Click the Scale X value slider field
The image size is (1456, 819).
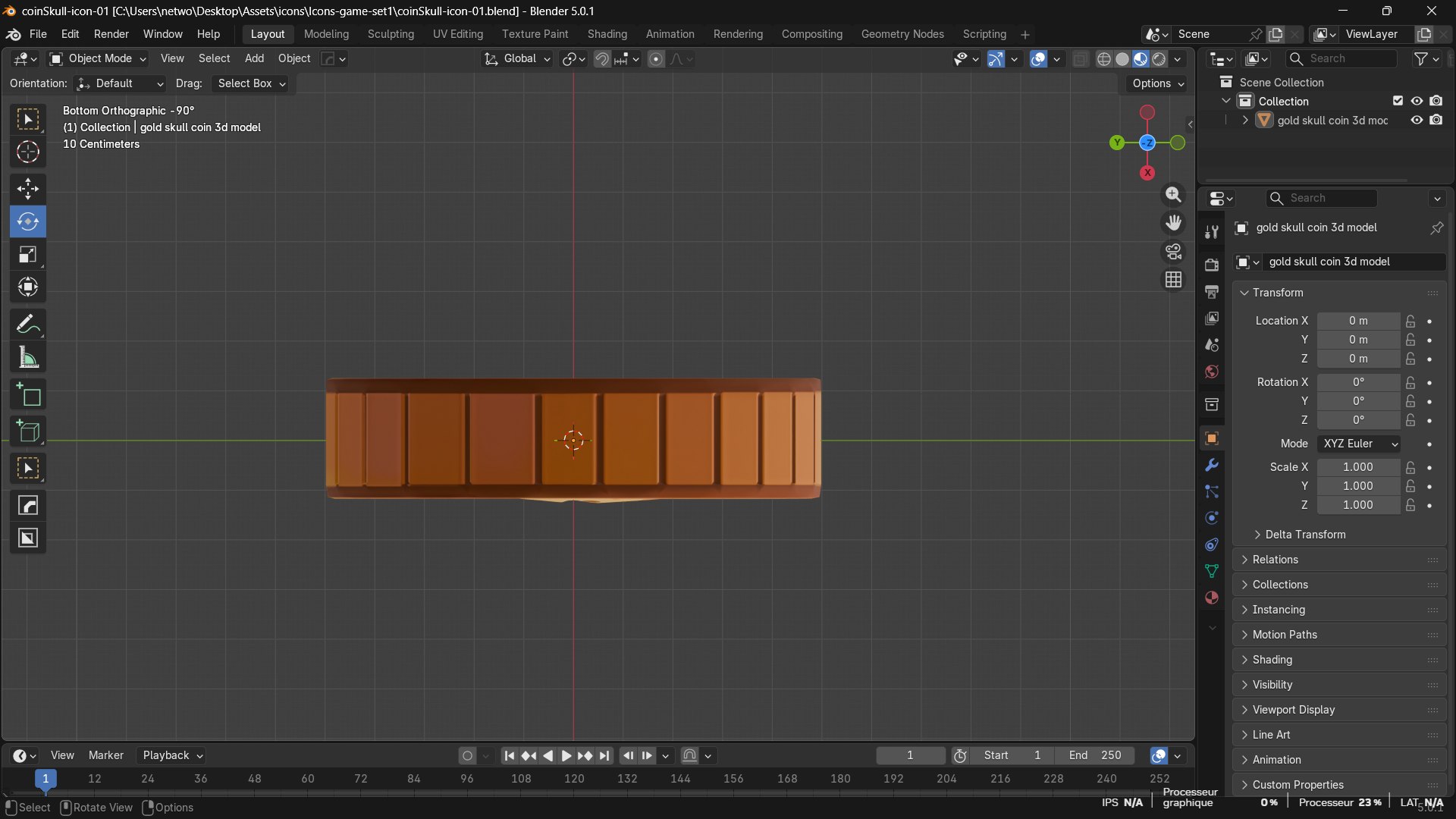coord(1358,467)
